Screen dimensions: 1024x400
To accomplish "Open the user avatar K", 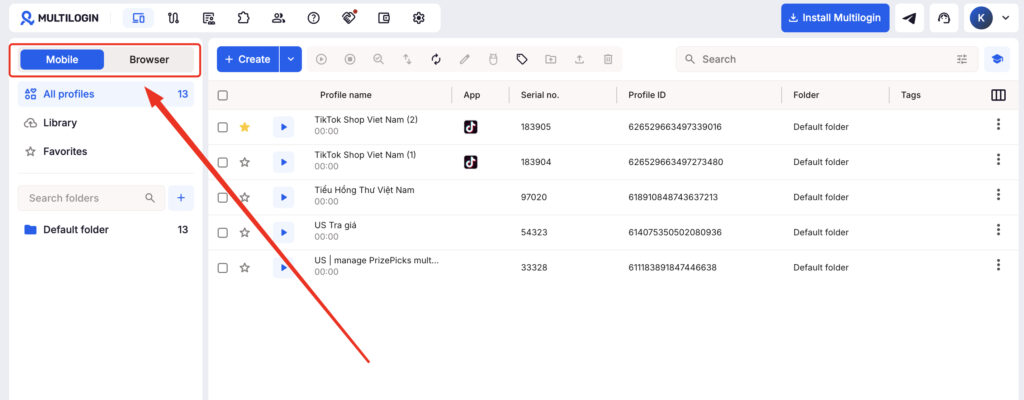I will click(x=981, y=18).
